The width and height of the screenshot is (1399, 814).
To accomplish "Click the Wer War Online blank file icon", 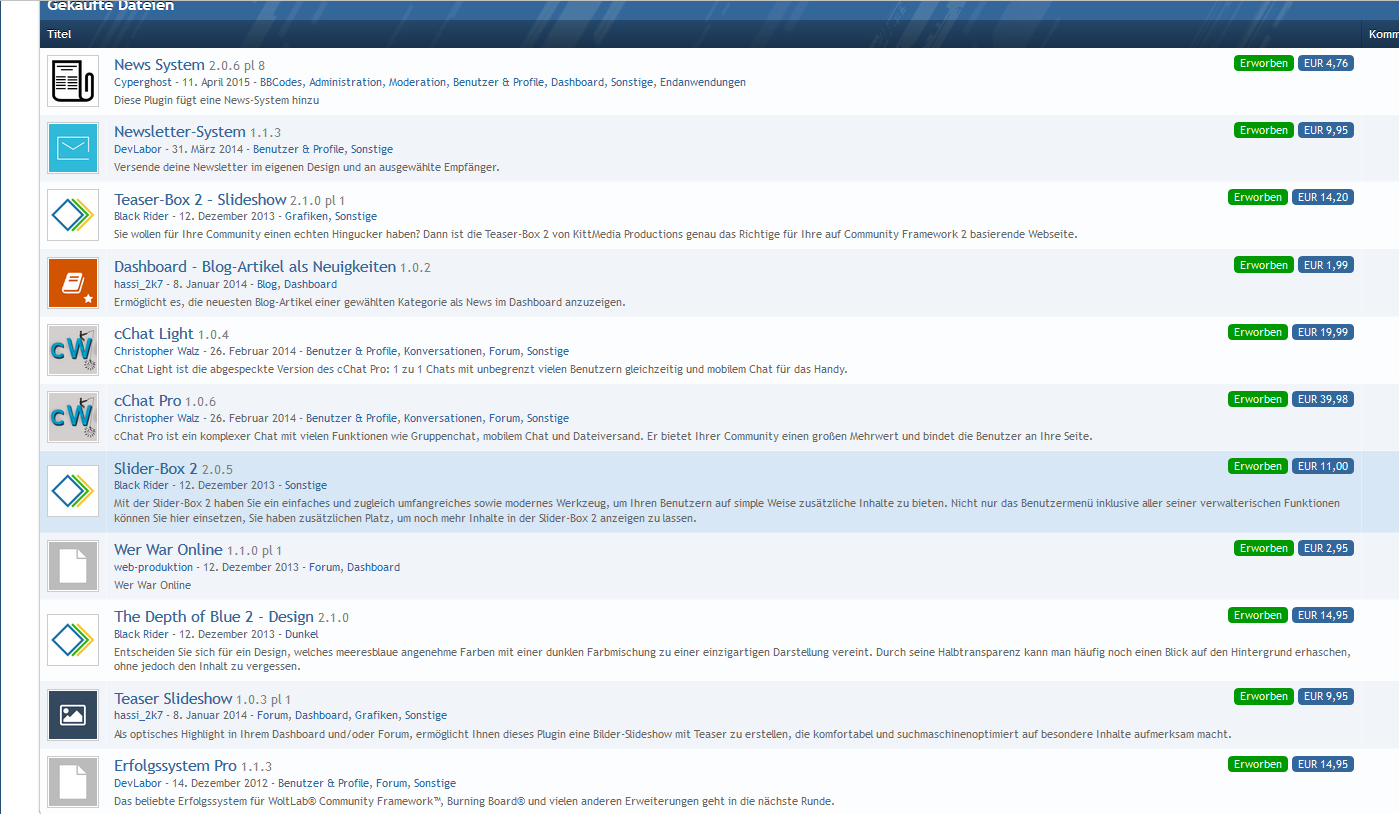I will (73, 566).
